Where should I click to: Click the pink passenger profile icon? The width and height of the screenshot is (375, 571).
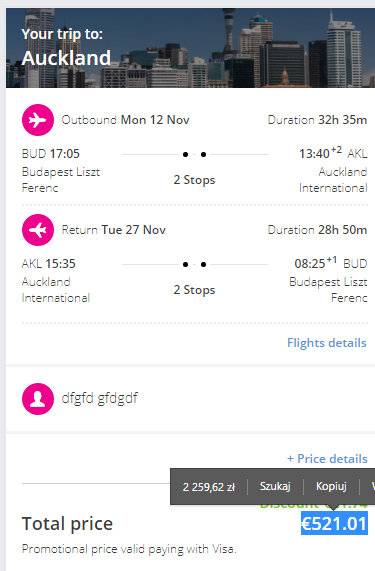click(38, 399)
